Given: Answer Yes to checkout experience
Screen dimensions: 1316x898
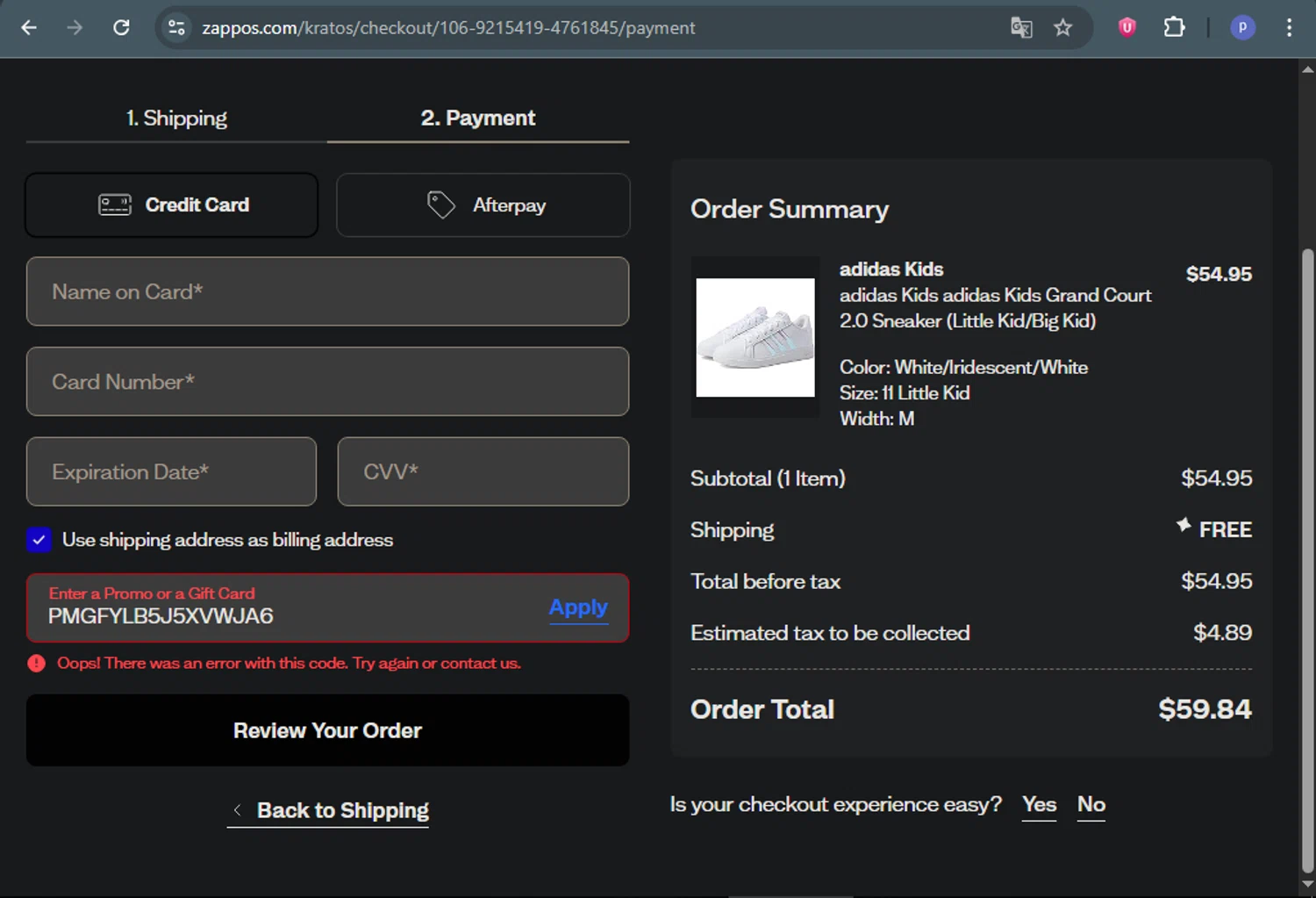Looking at the screenshot, I should point(1039,804).
